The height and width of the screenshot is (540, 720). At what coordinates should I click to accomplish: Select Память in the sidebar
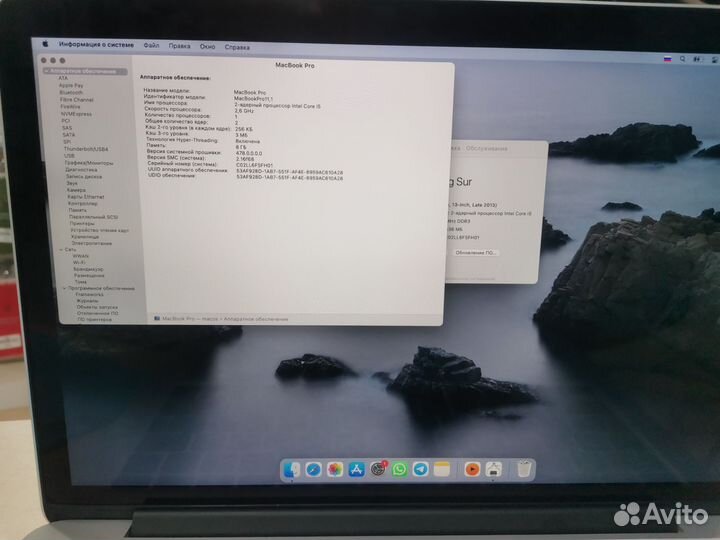click(77, 210)
